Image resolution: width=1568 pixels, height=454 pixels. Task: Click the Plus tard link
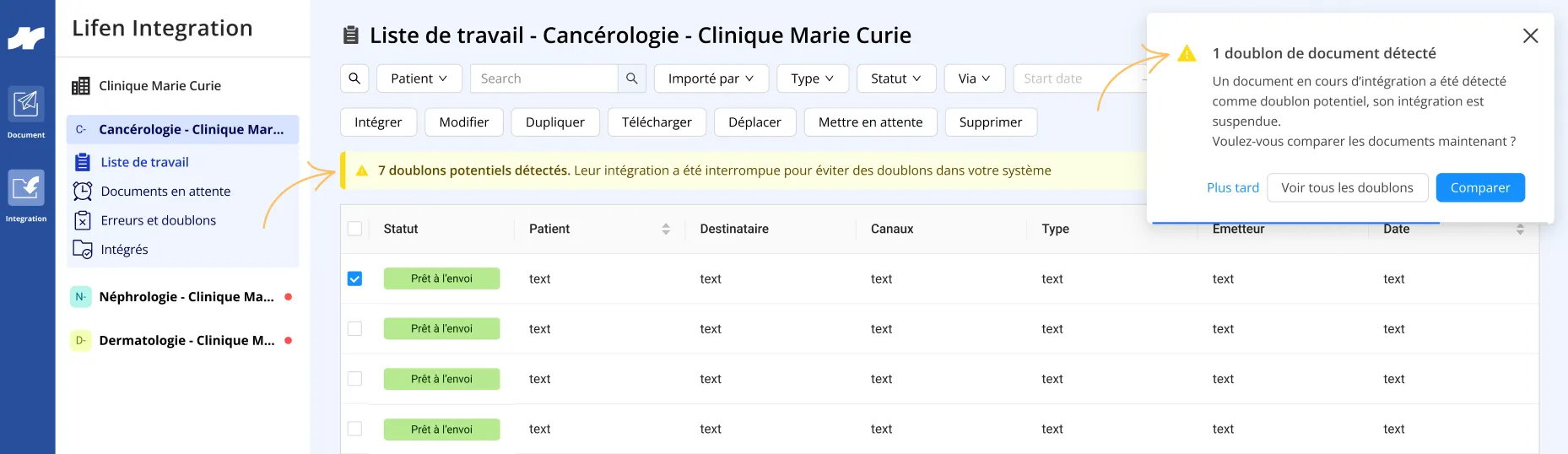[1233, 187]
